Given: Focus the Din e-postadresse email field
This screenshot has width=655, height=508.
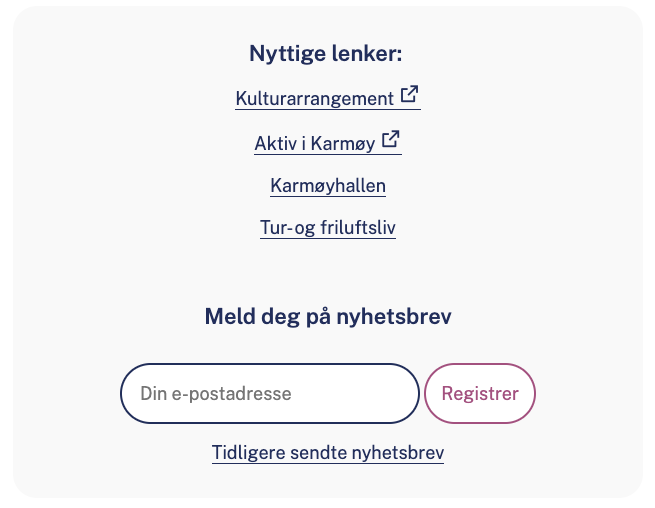Looking at the screenshot, I should coord(270,393).
